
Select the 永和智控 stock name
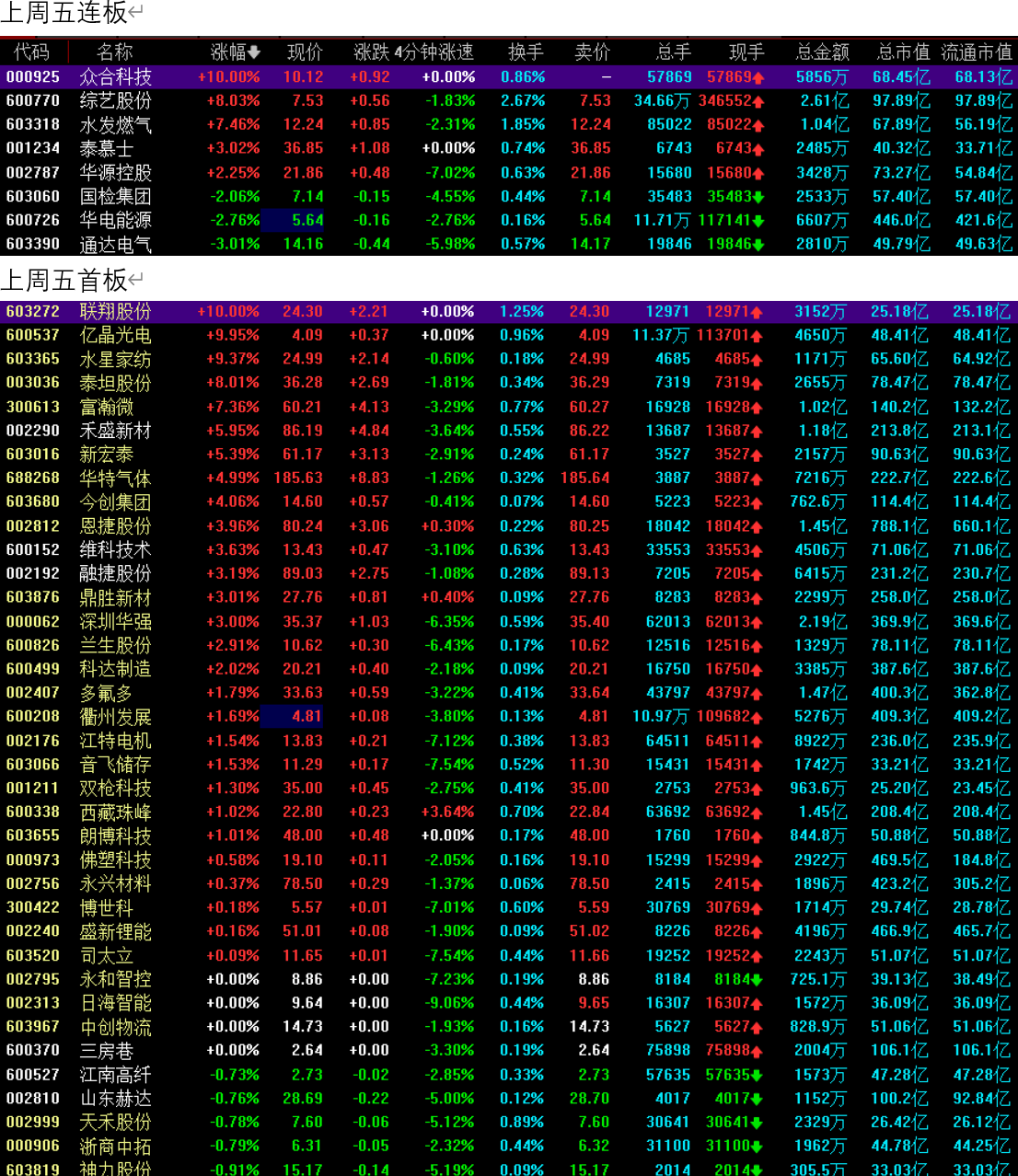tap(116, 980)
